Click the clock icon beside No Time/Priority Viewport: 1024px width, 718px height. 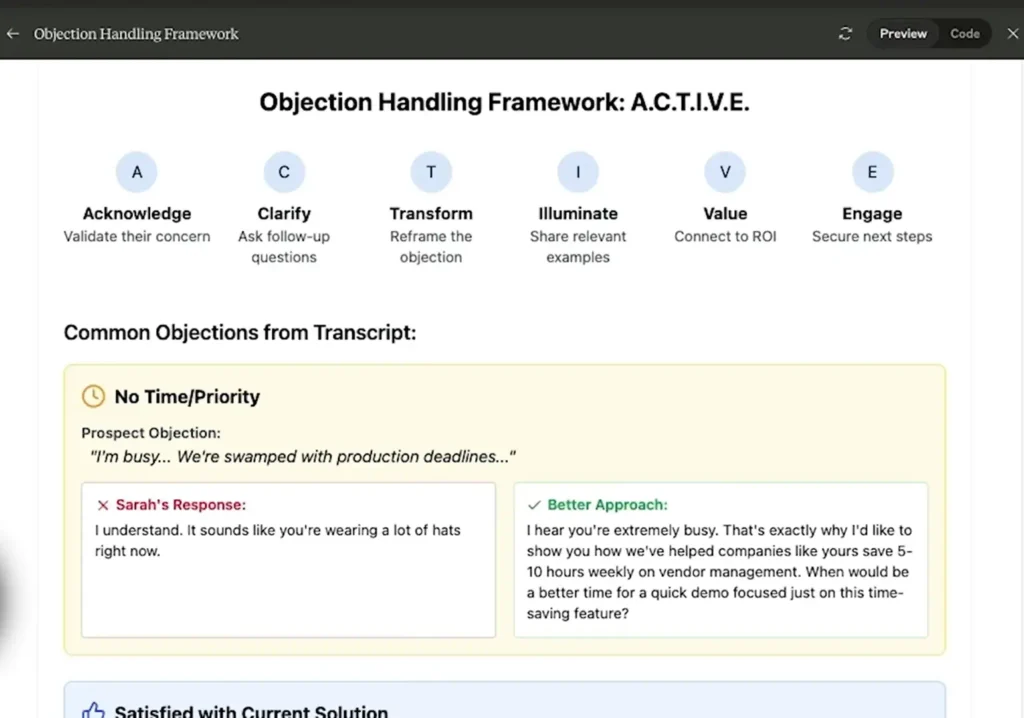pyautogui.click(x=93, y=396)
